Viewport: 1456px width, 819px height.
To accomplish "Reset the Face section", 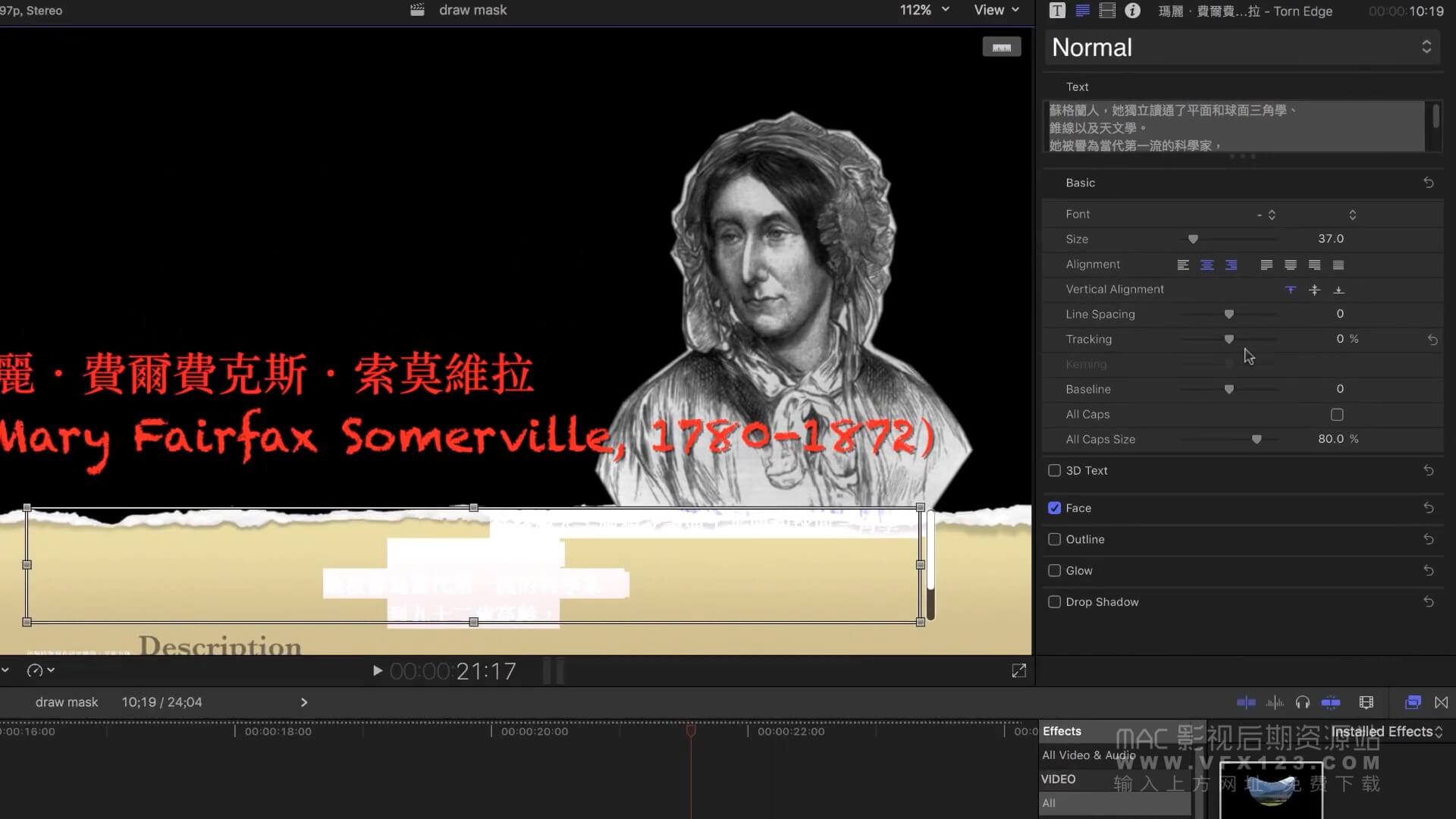I will [1429, 508].
